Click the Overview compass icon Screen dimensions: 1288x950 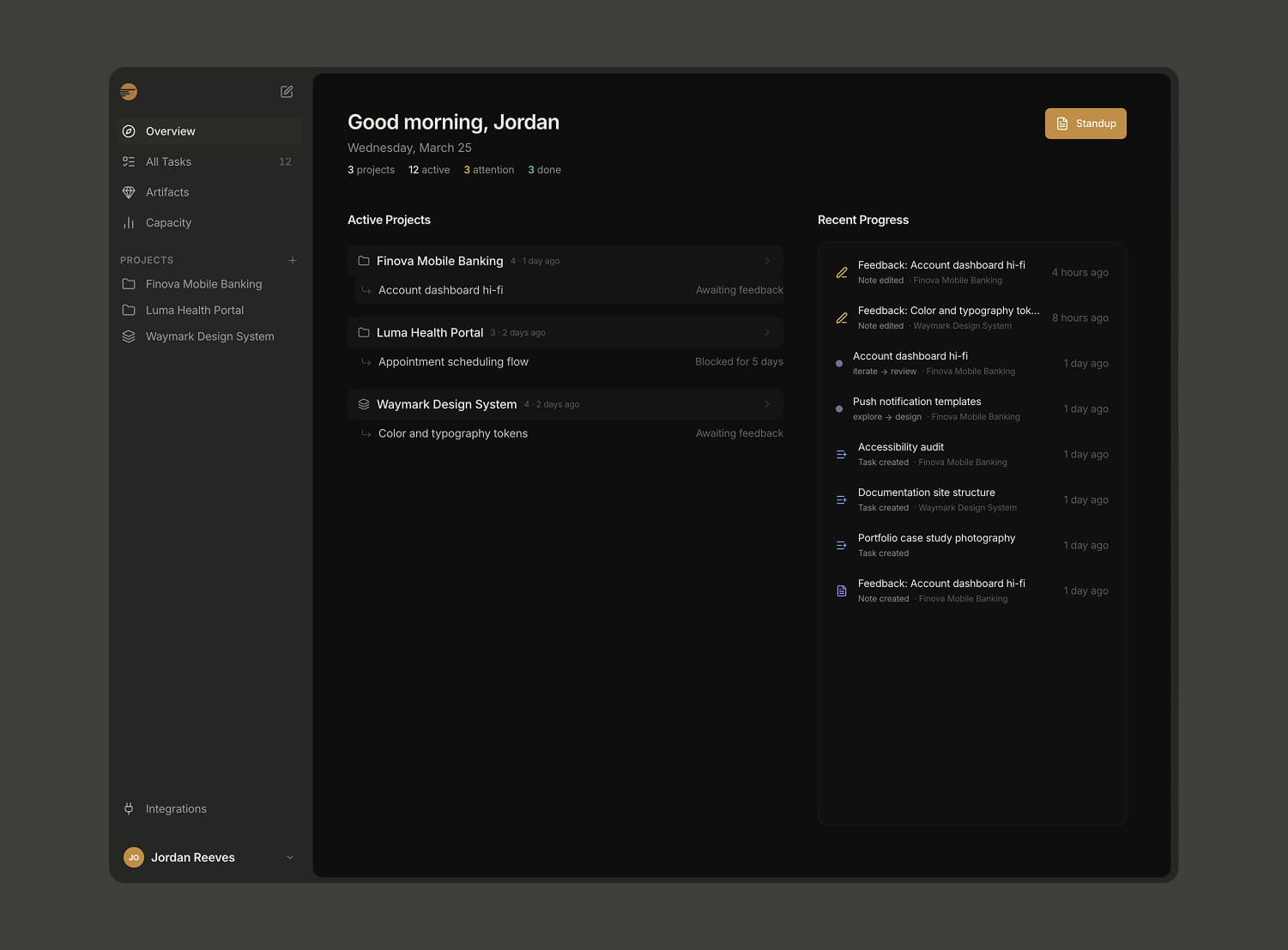point(129,131)
